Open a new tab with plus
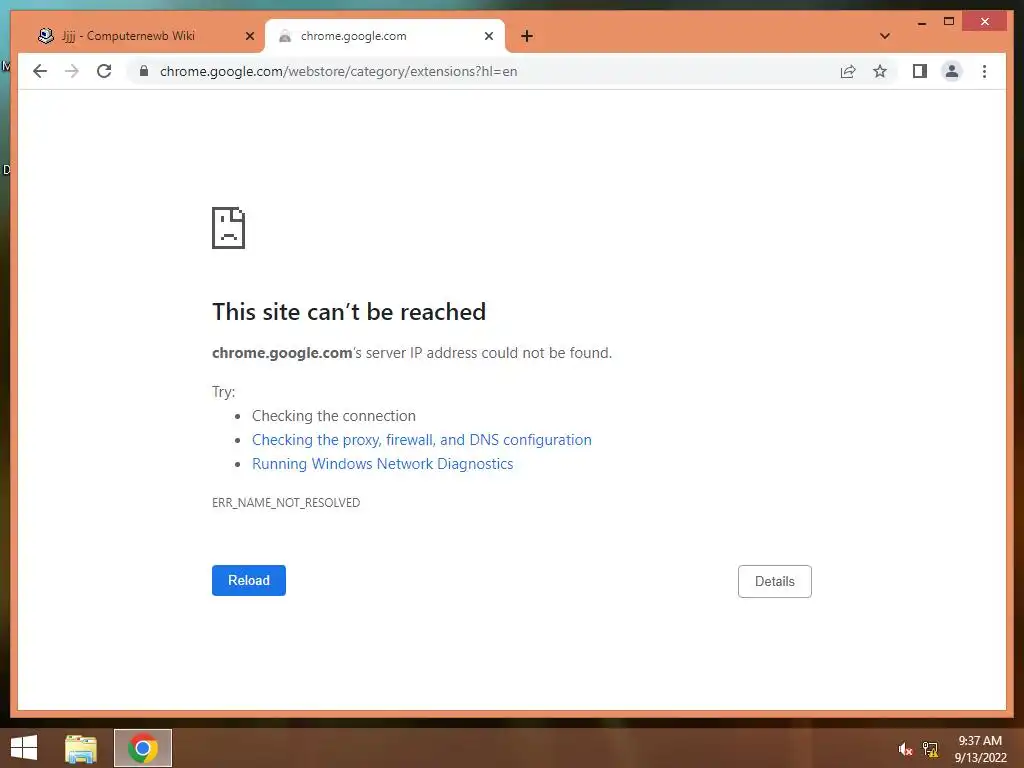This screenshot has width=1024, height=768. click(x=527, y=36)
